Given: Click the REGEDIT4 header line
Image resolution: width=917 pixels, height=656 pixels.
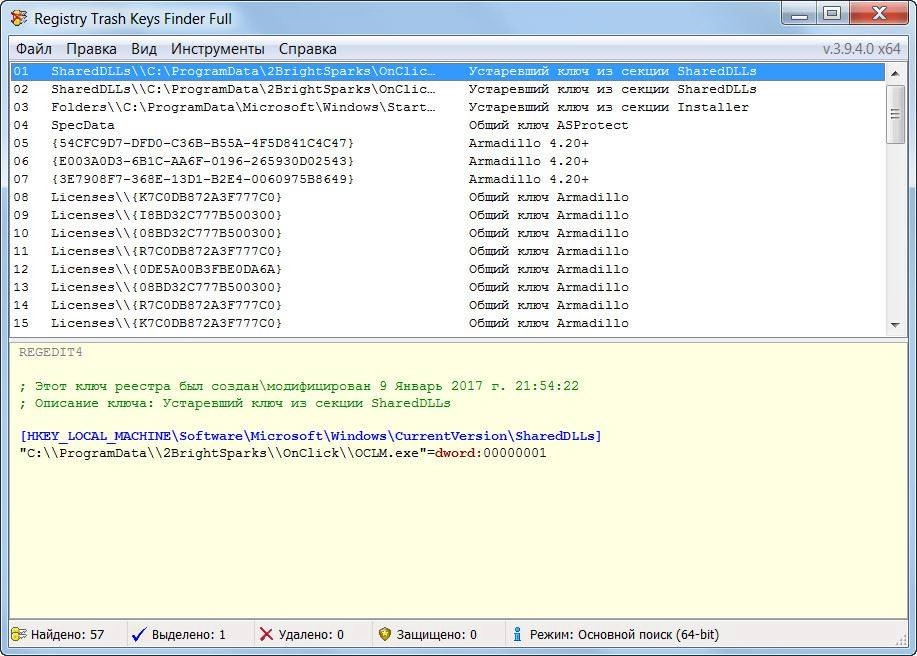Looking at the screenshot, I should (51, 352).
